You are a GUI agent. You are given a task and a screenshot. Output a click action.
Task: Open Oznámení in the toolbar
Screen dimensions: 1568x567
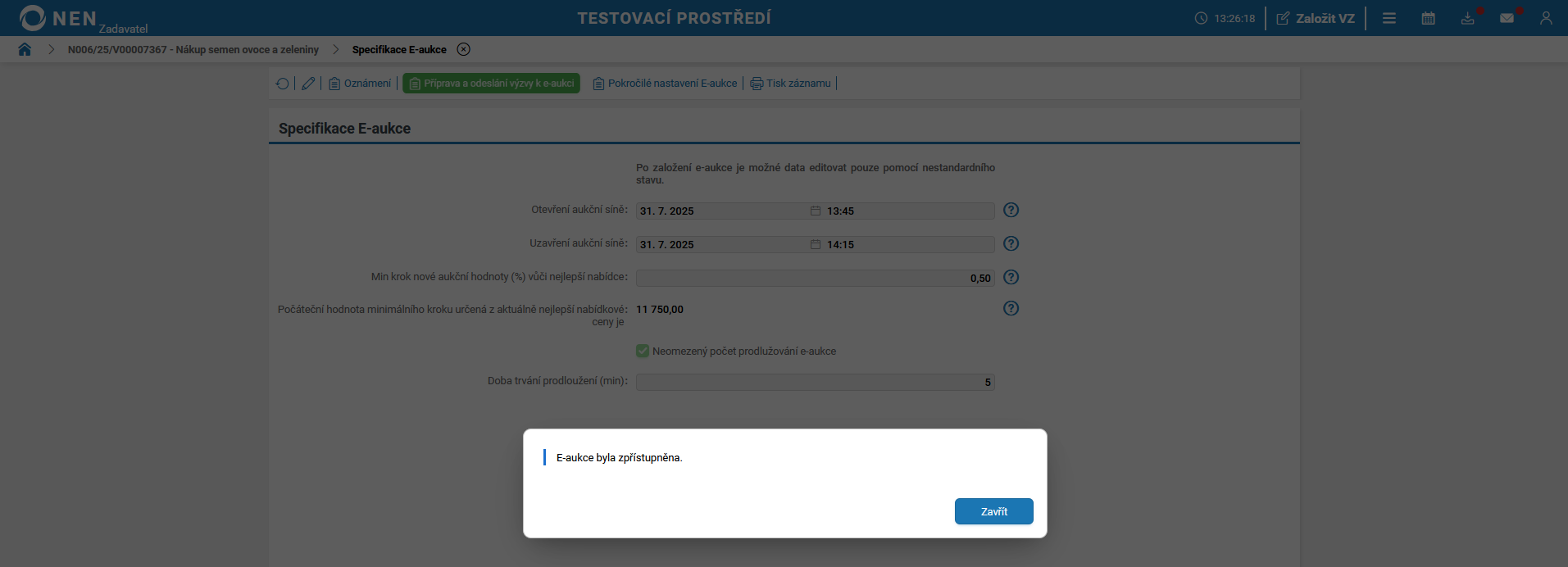tap(360, 84)
